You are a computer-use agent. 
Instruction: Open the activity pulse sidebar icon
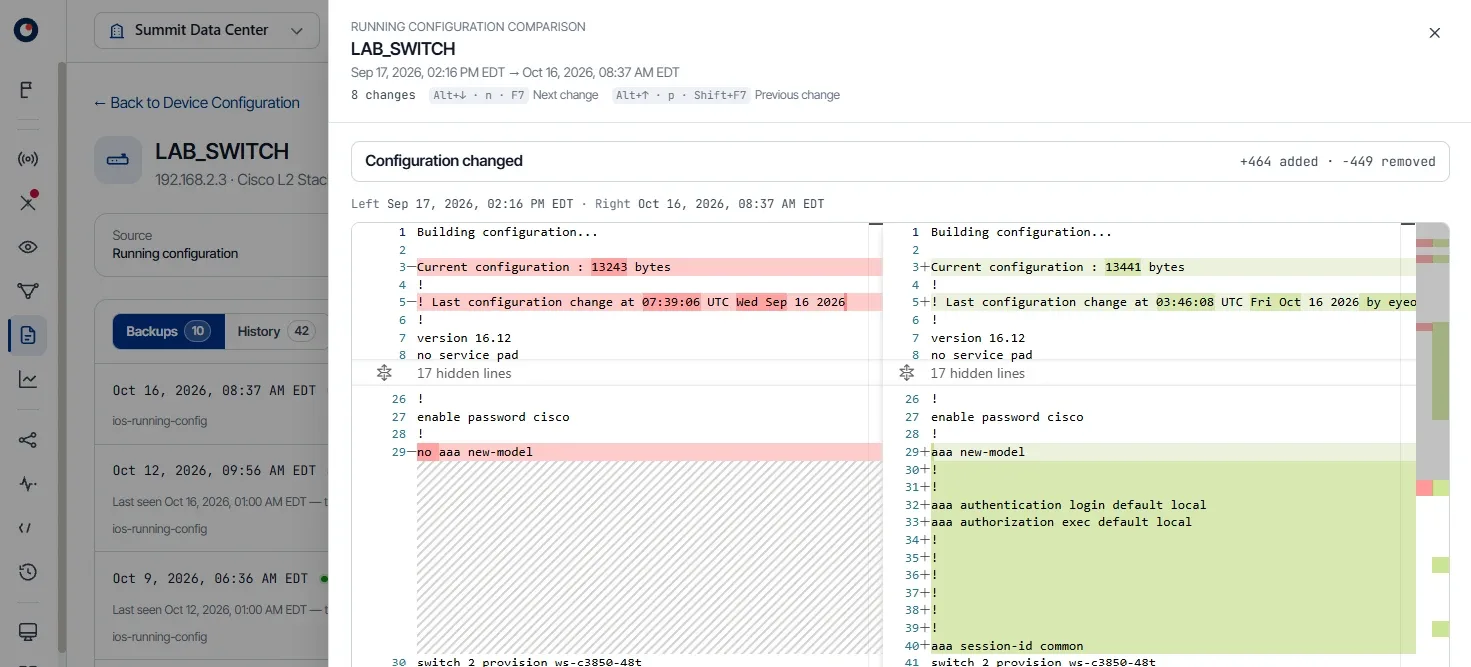click(x=28, y=484)
